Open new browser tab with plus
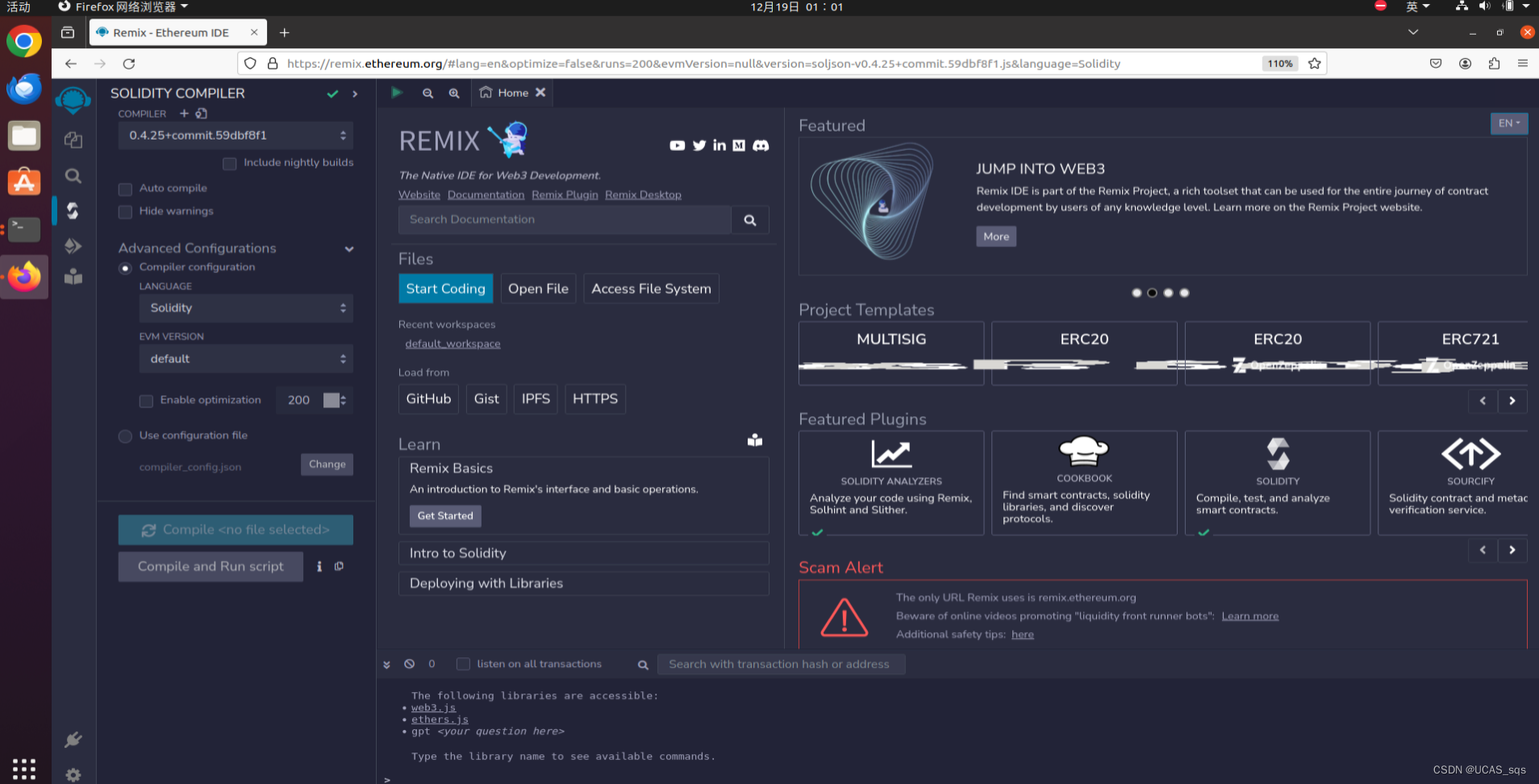This screenshot has height=784, width=1539. [x=284, y=32]
